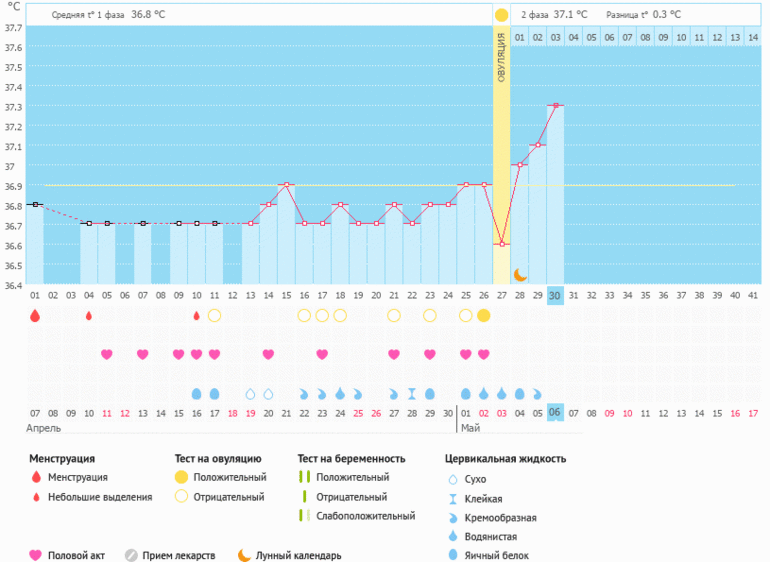Click the heart icon on cycle day 14
The width and height of the screenshot is (770, 562).
[268, 354]
